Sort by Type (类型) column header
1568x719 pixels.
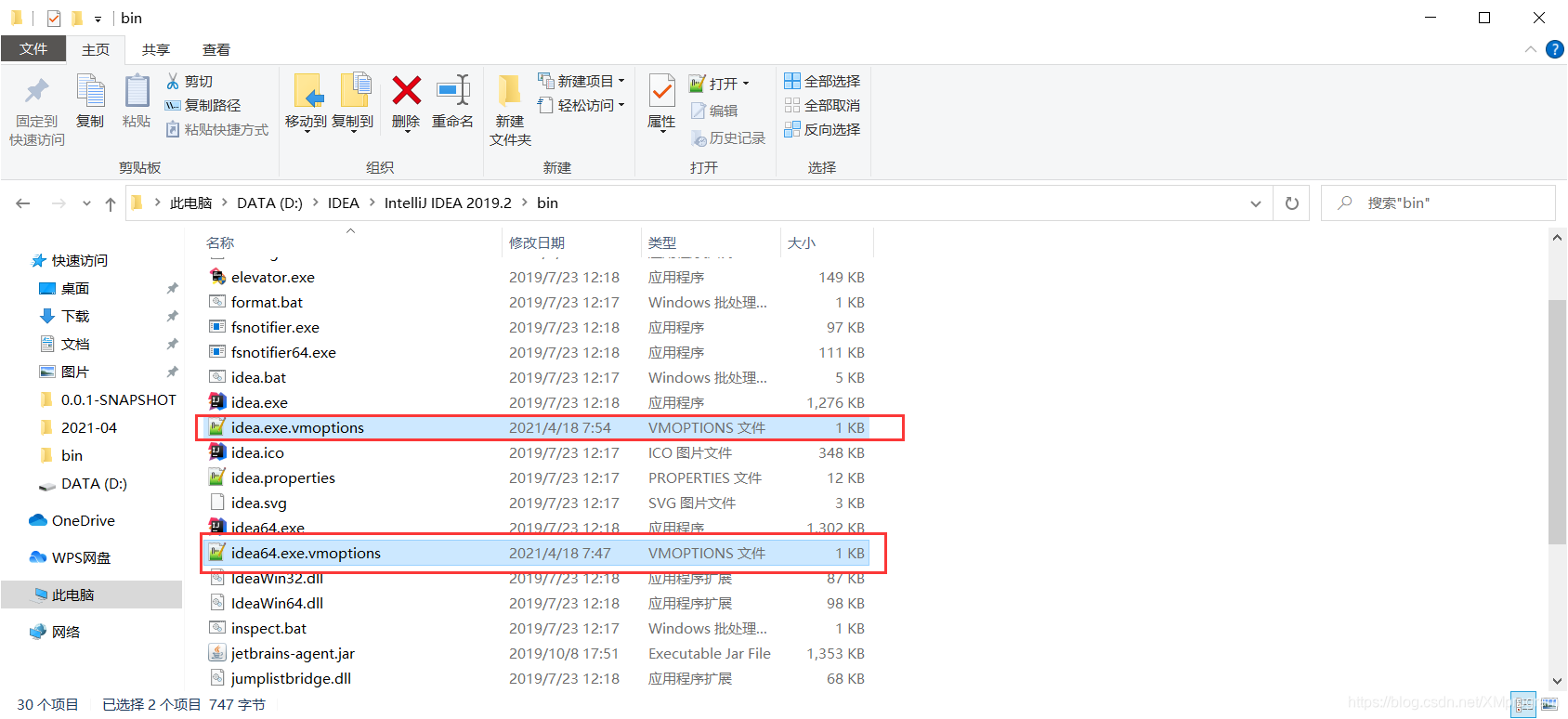click(662, 243)
